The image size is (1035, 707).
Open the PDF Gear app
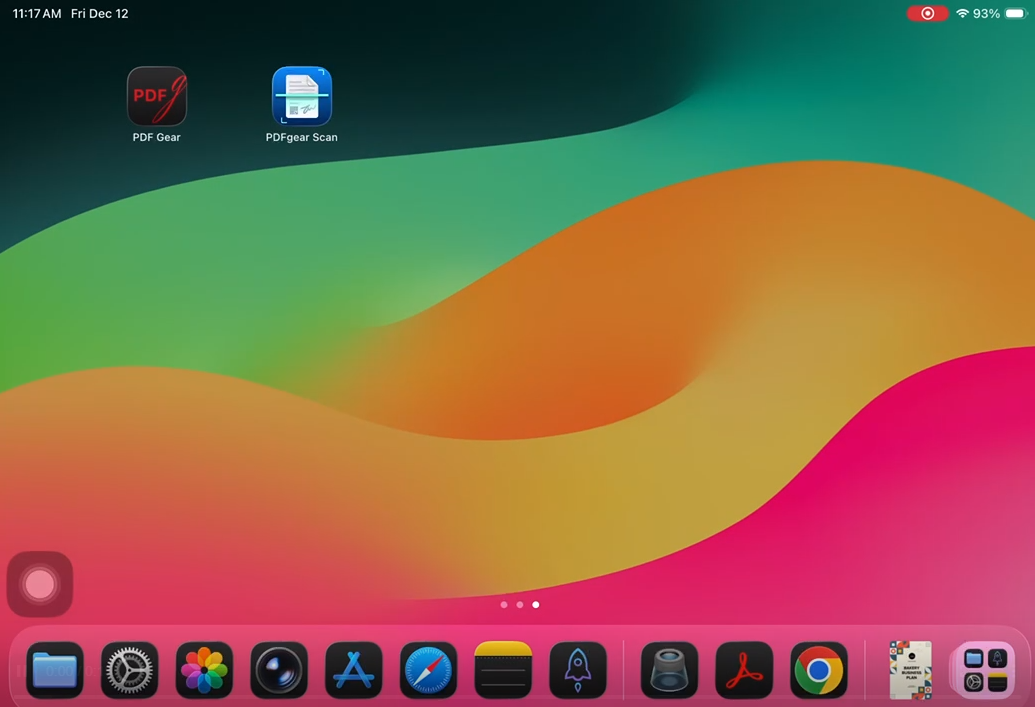[x=157, y=96]
